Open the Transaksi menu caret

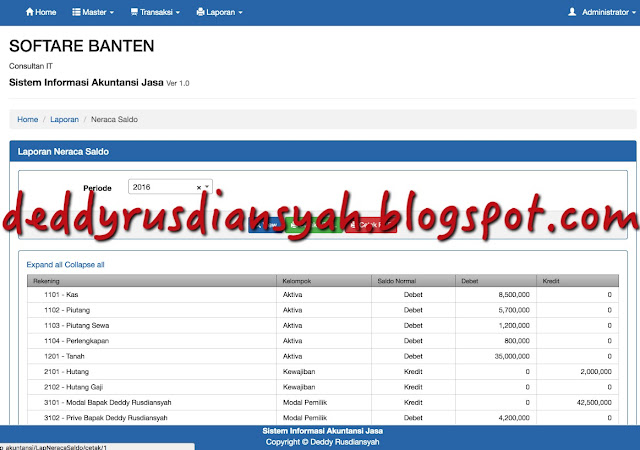click(x=178, y=13)
